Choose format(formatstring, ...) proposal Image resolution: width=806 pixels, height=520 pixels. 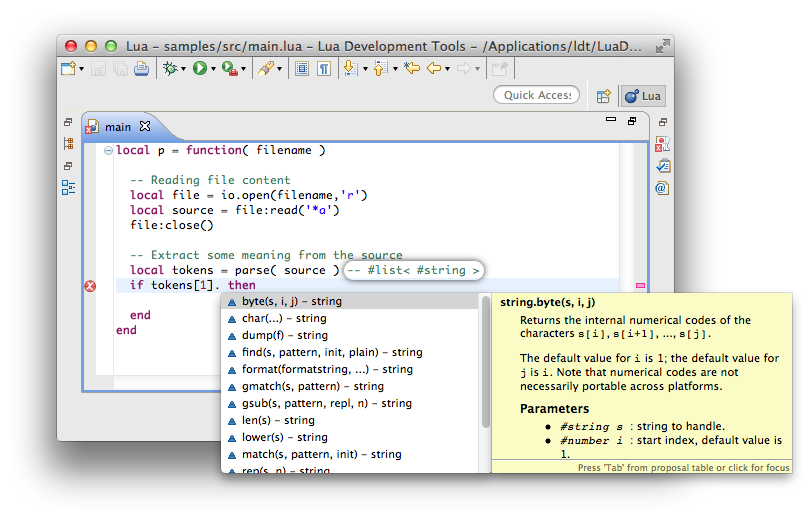tap(351, 369)
